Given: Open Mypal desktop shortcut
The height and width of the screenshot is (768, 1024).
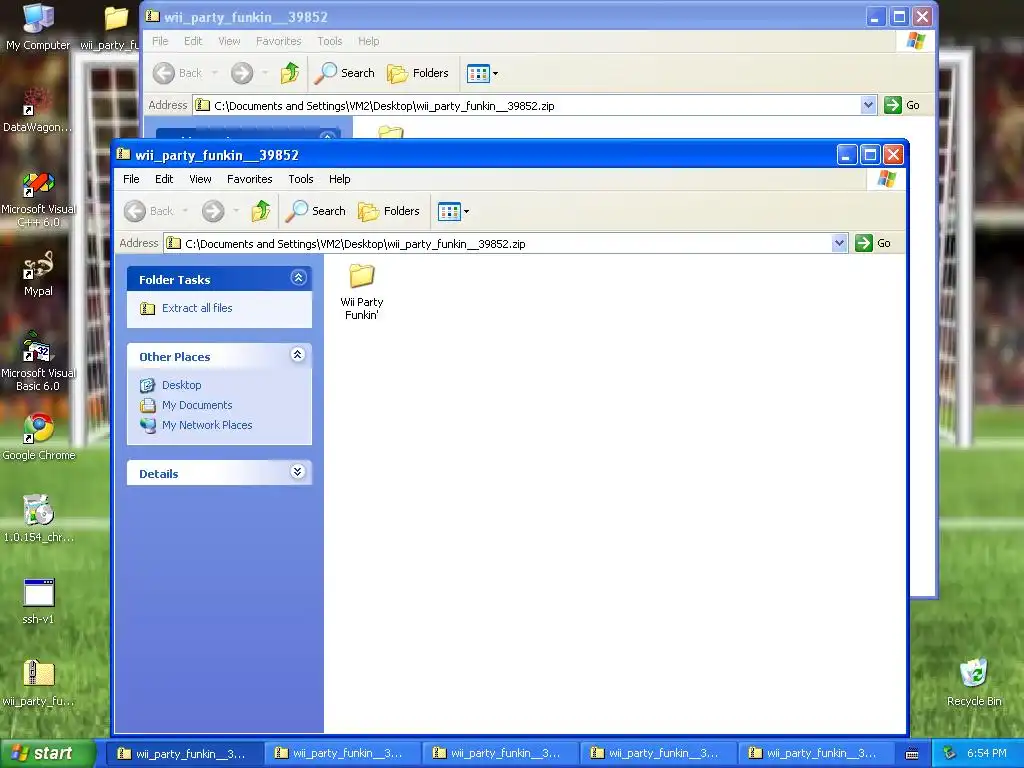Looking at the screenshot, I should [x=38, y=274].
